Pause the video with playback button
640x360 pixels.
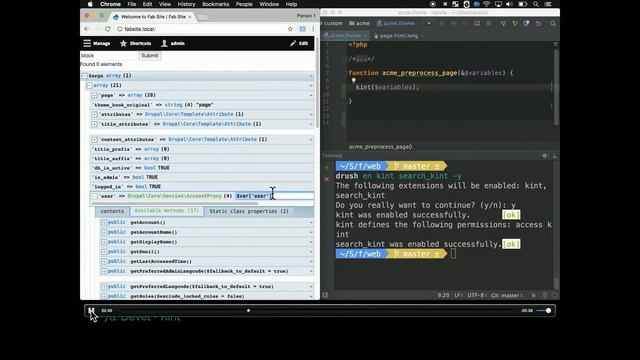click(x=91, y=311)
